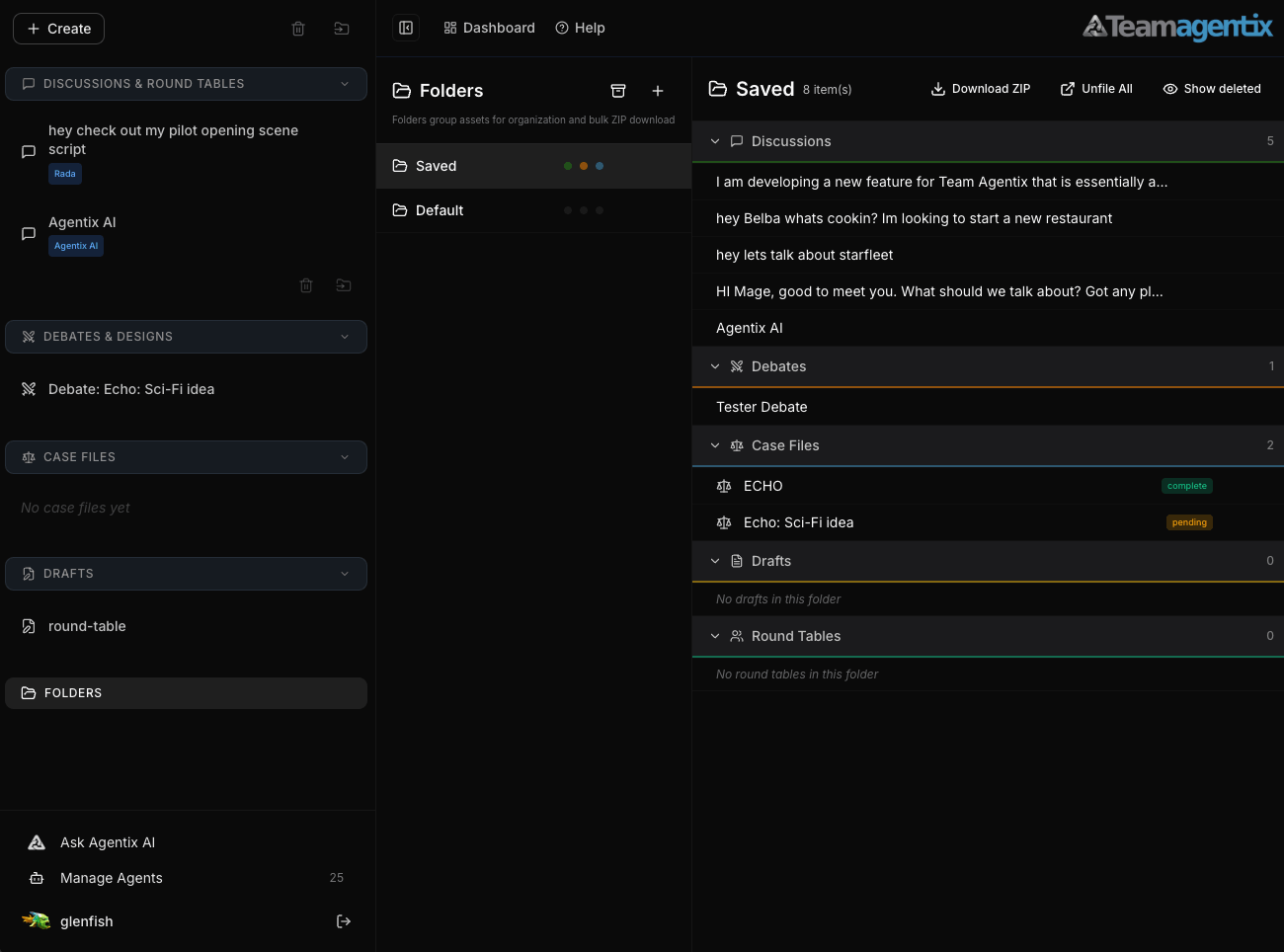Click the archive icon in Folders header

coord(618,91)
